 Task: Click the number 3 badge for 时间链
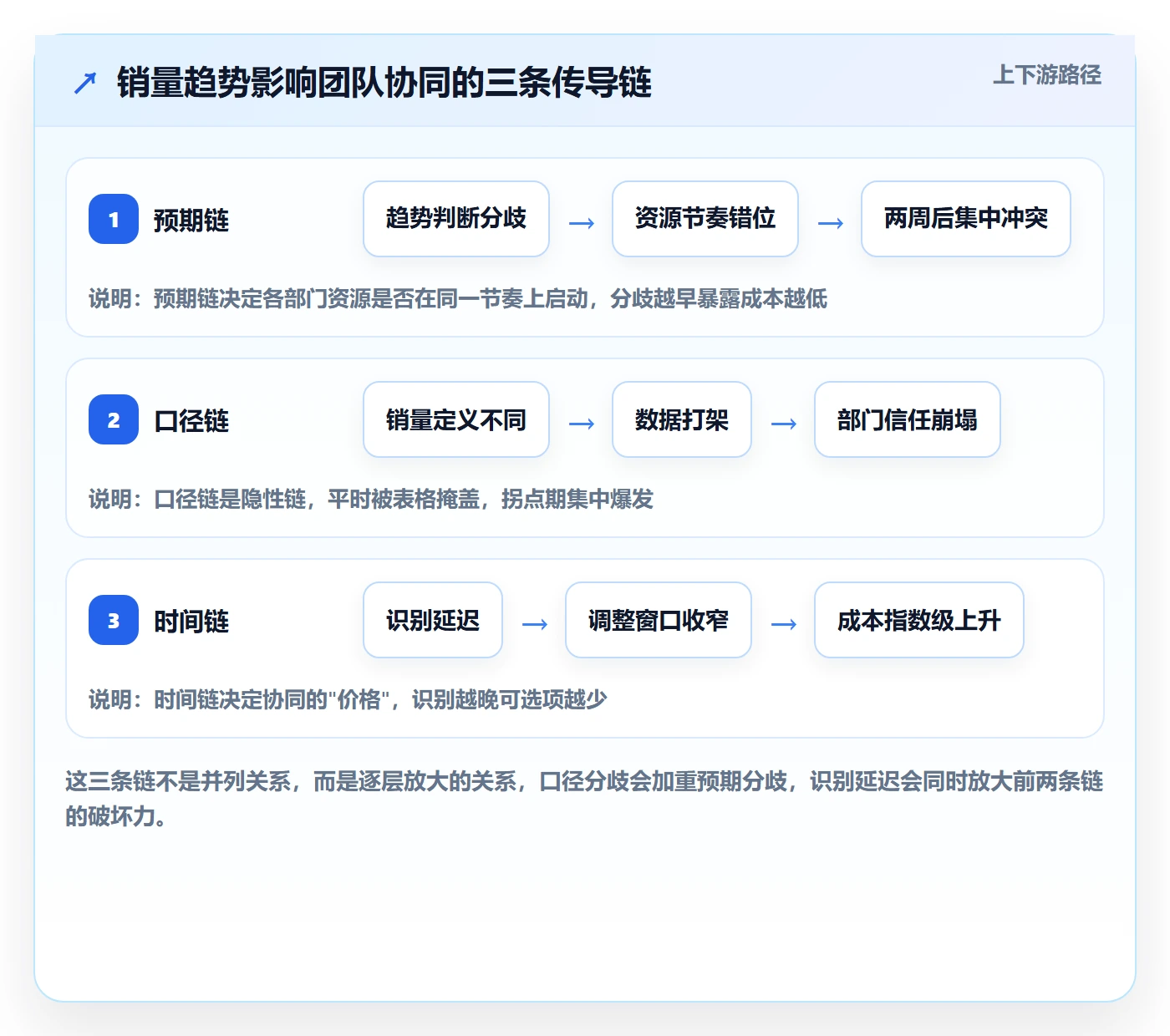tap(114, 620)
